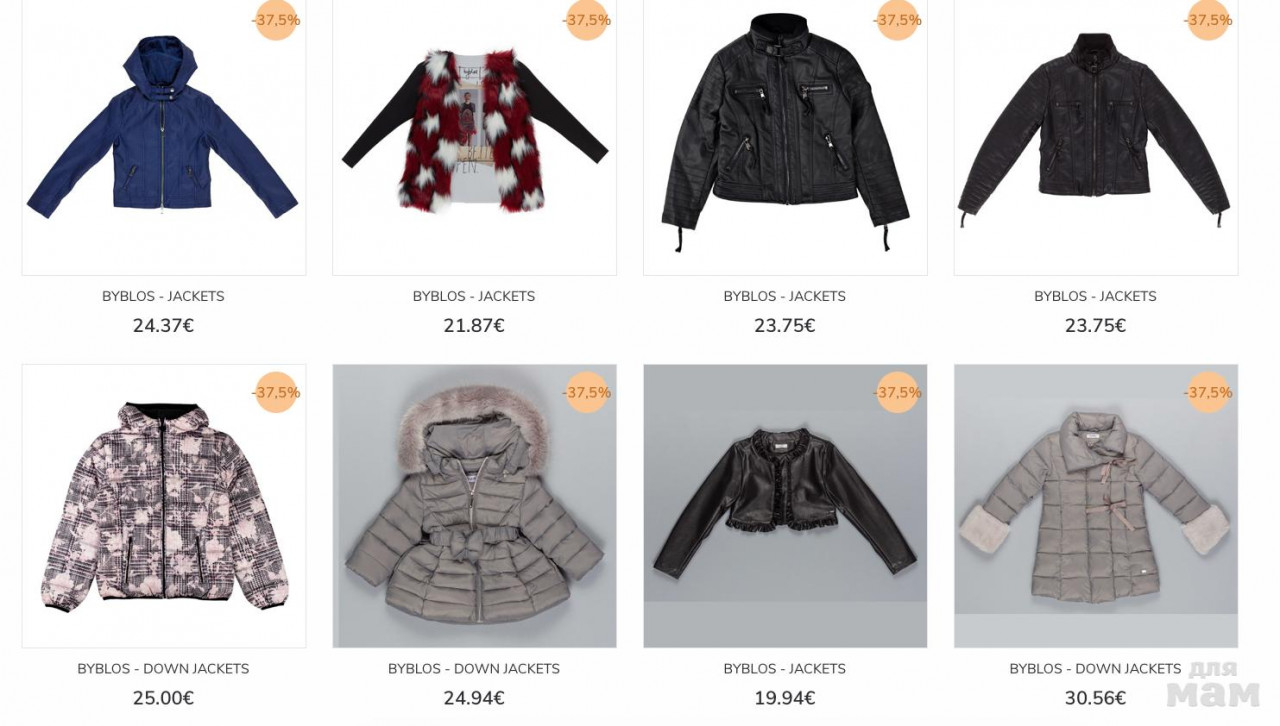The image size is (1280, 726).
Task: Click the 30.56€ price label
Action: (x=1096, y=698)
